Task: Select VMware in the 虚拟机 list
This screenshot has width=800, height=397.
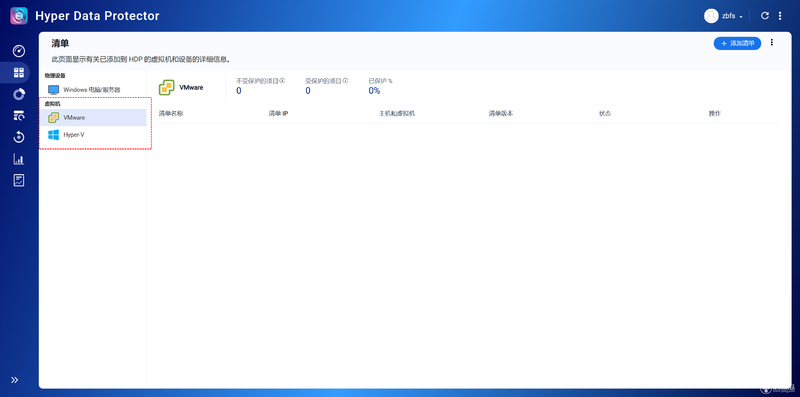Action: click(93, 117)
